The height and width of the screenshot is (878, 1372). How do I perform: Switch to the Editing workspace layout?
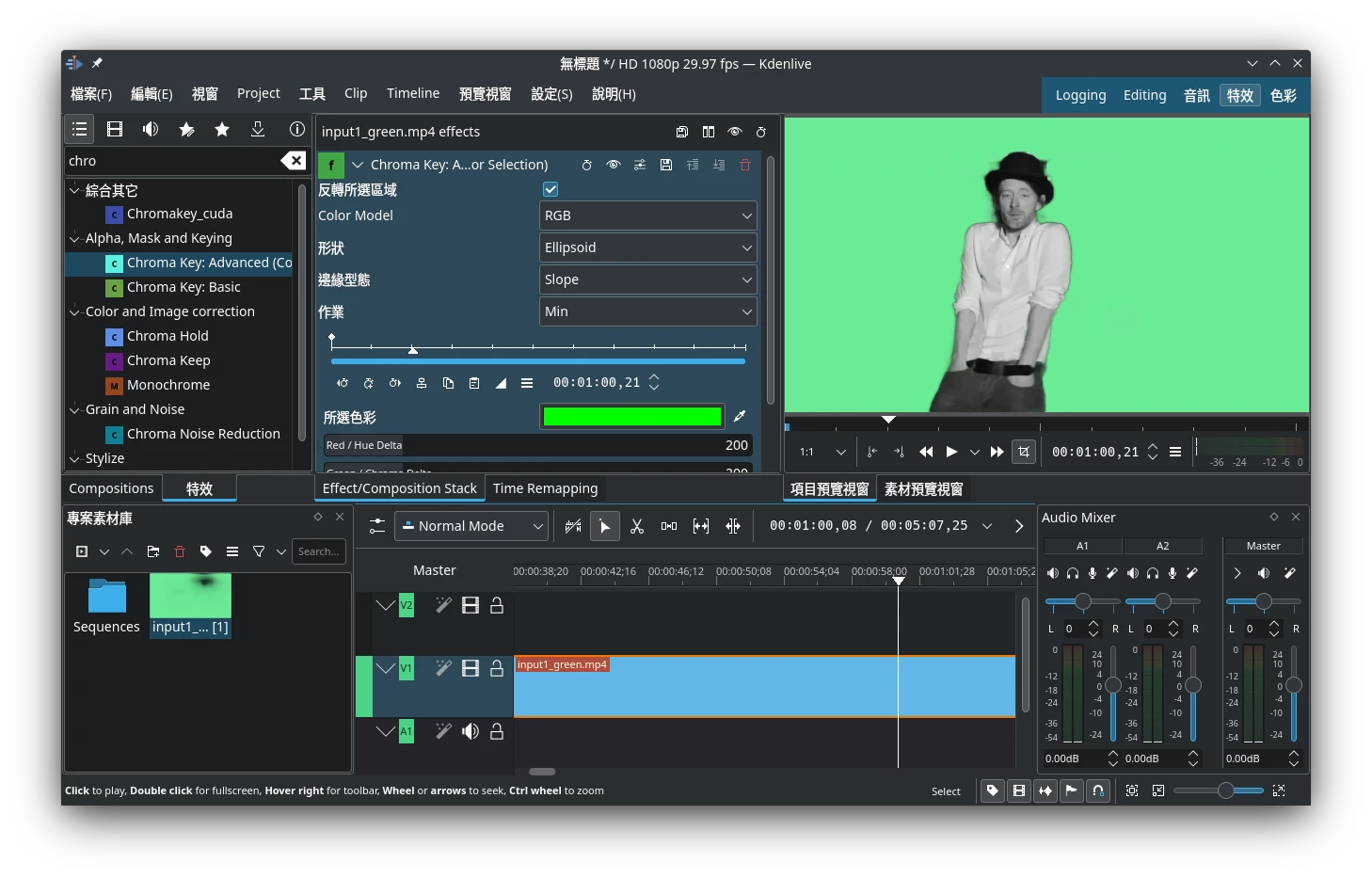(1144, 95)
